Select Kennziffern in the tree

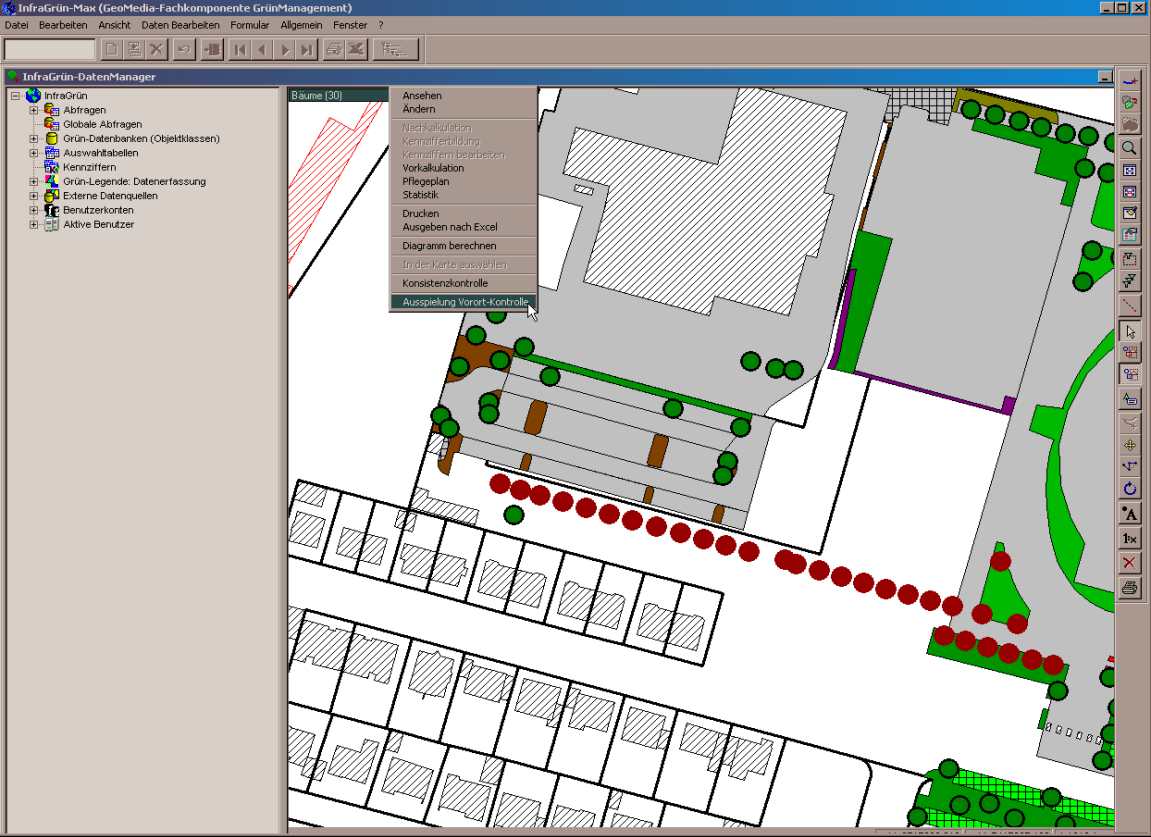(x=90, y=168)
